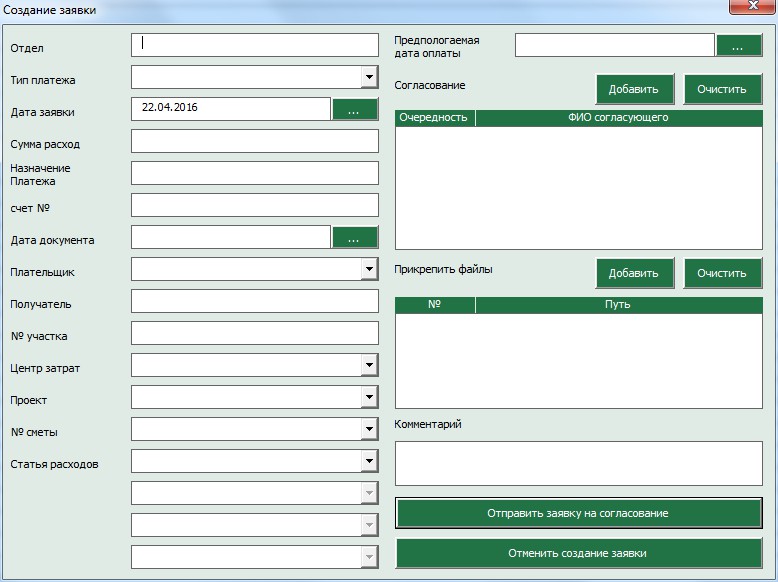Close the Создание заявки window
The image size is (778, 582).
tap(753, 6)
